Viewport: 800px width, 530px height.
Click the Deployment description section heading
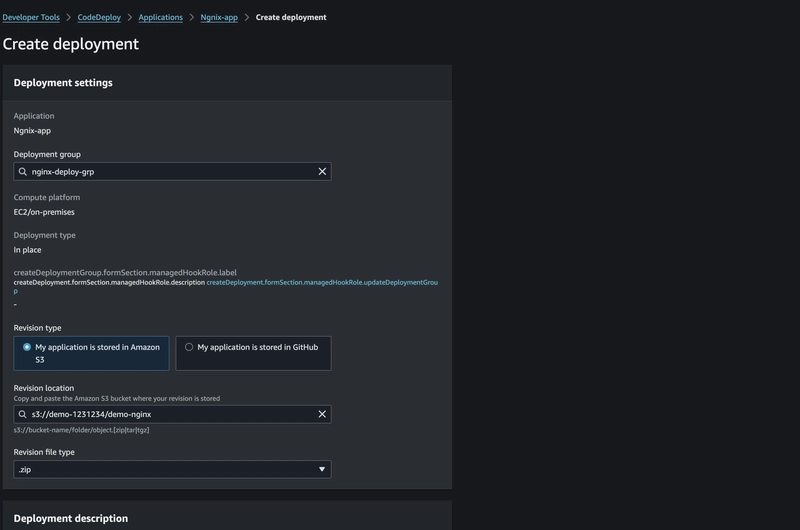[71, 518]
